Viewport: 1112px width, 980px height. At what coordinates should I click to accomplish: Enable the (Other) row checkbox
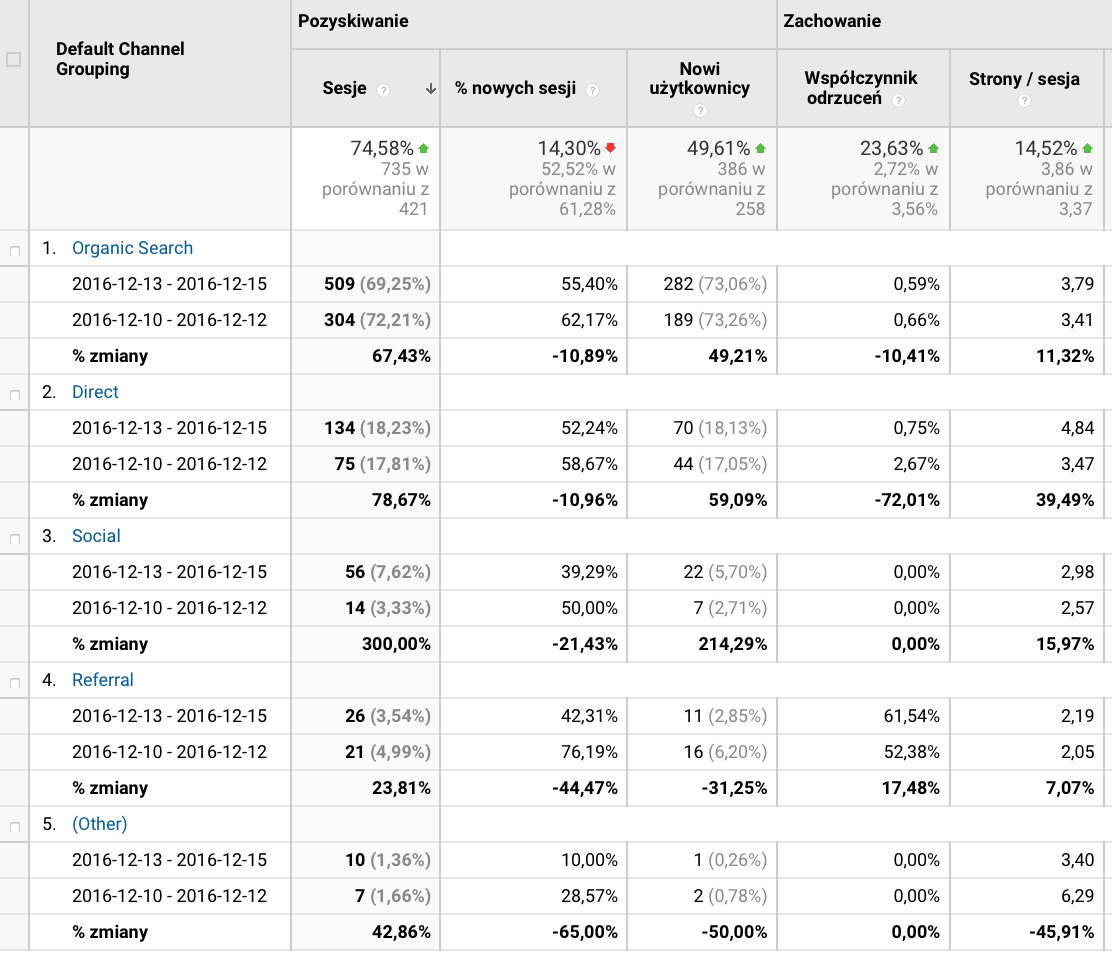click(x=14, y=827)
